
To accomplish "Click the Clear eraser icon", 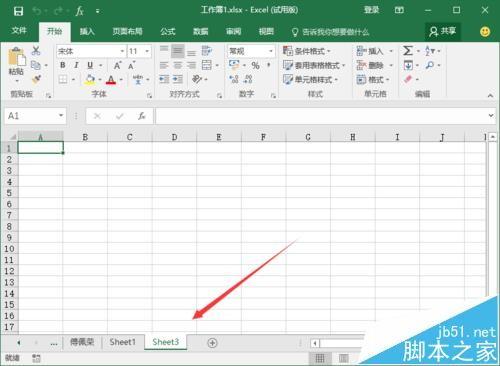I will pyautogui.click(x=408, y=79).
